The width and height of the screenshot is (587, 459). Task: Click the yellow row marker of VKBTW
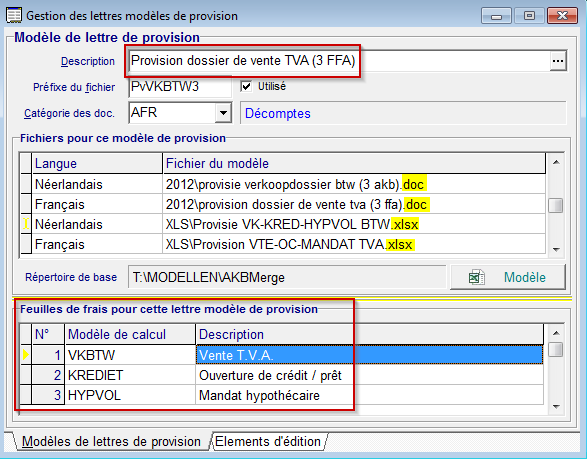click(25, 355)
